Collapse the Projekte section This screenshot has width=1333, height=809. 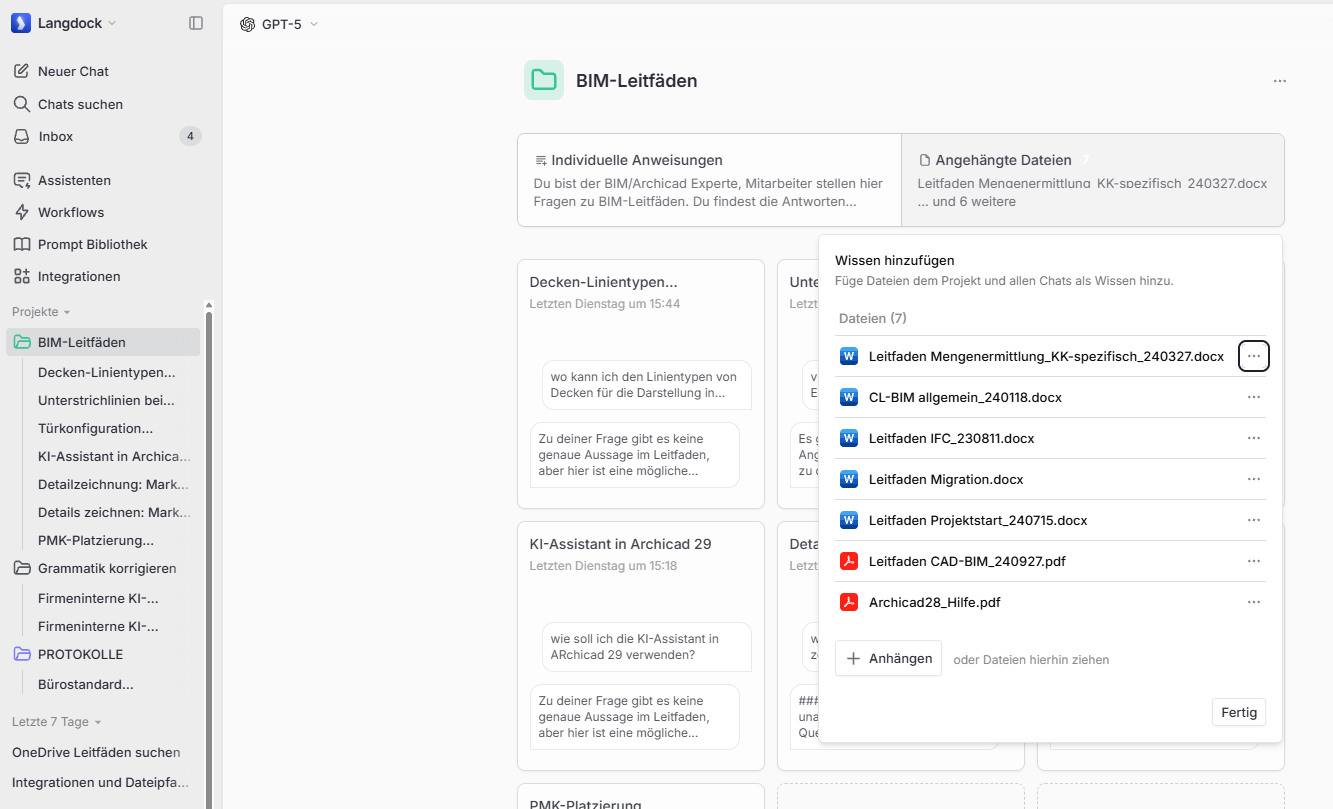point(41,312)
